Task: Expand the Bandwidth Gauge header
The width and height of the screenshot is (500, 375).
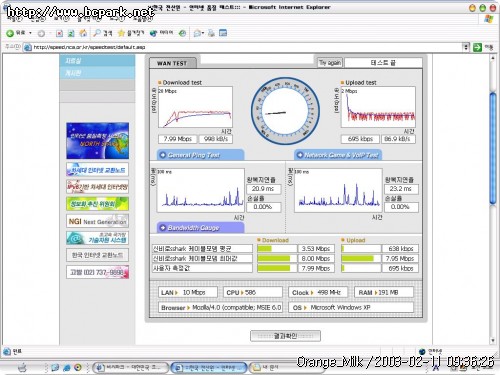Action: pyautogui.click(x=200, y=228)
